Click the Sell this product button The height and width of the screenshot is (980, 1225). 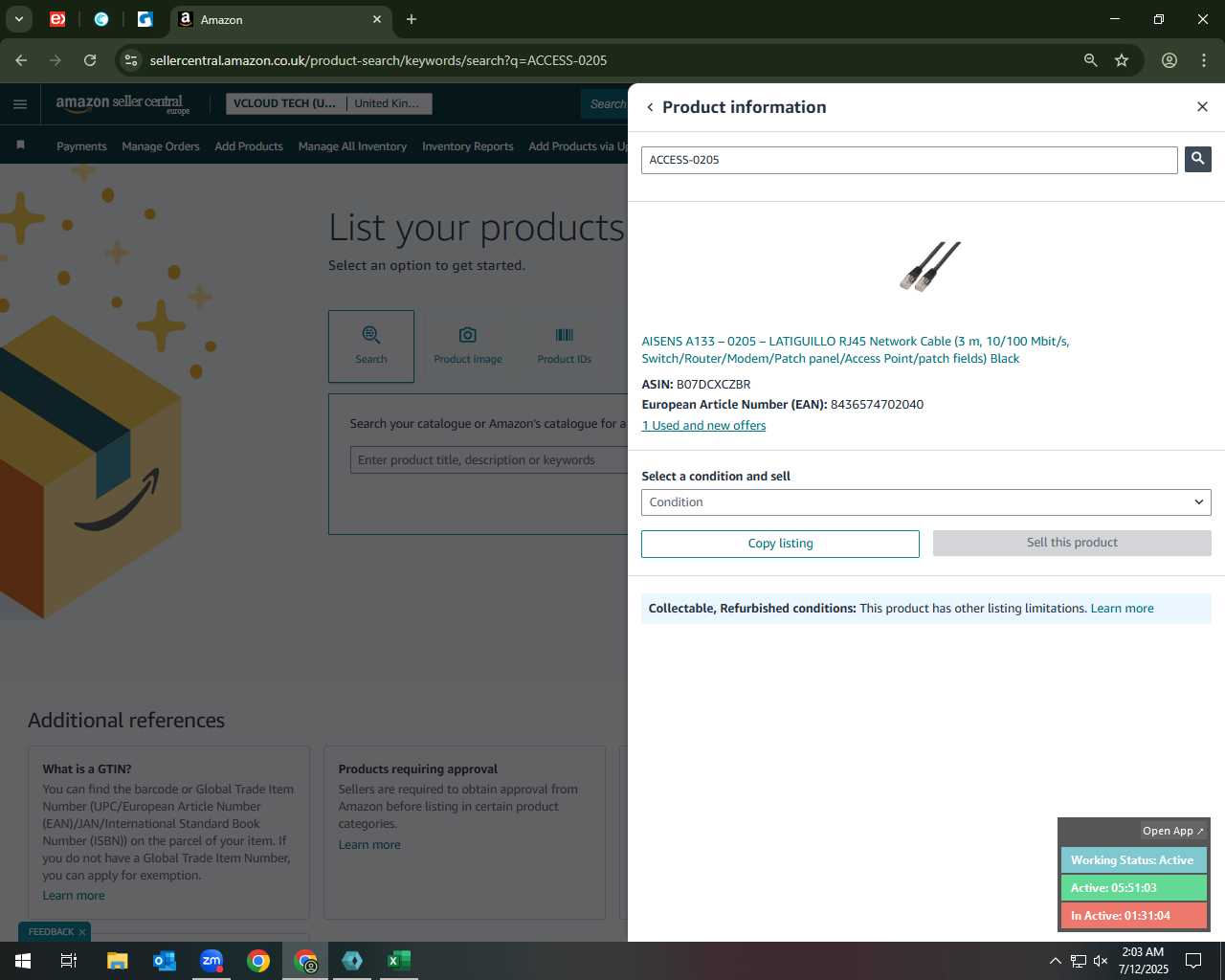1072,543
